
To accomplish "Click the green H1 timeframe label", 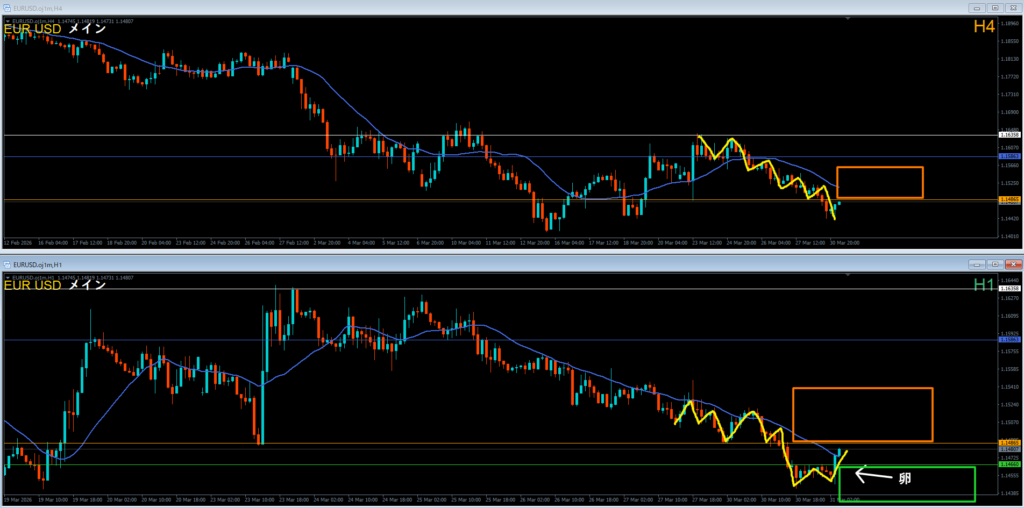I will 984,285.
